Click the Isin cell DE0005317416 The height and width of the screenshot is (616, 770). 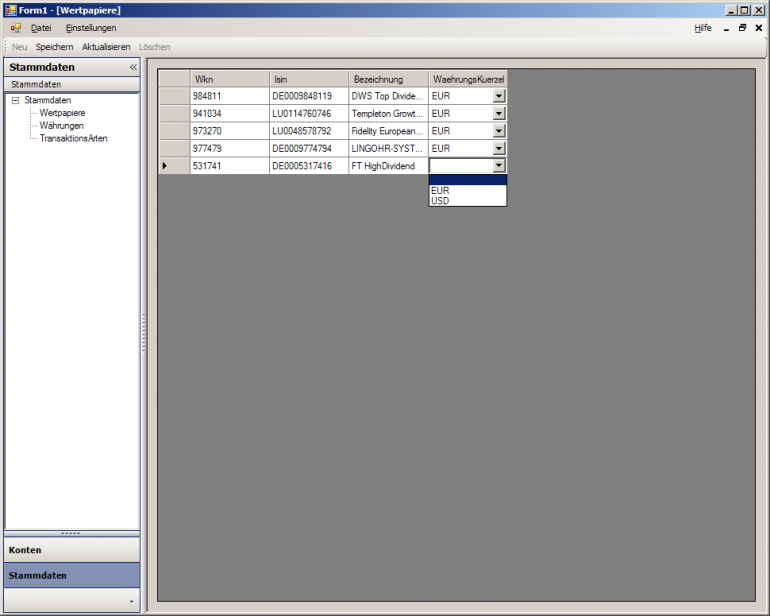(309, 166)
